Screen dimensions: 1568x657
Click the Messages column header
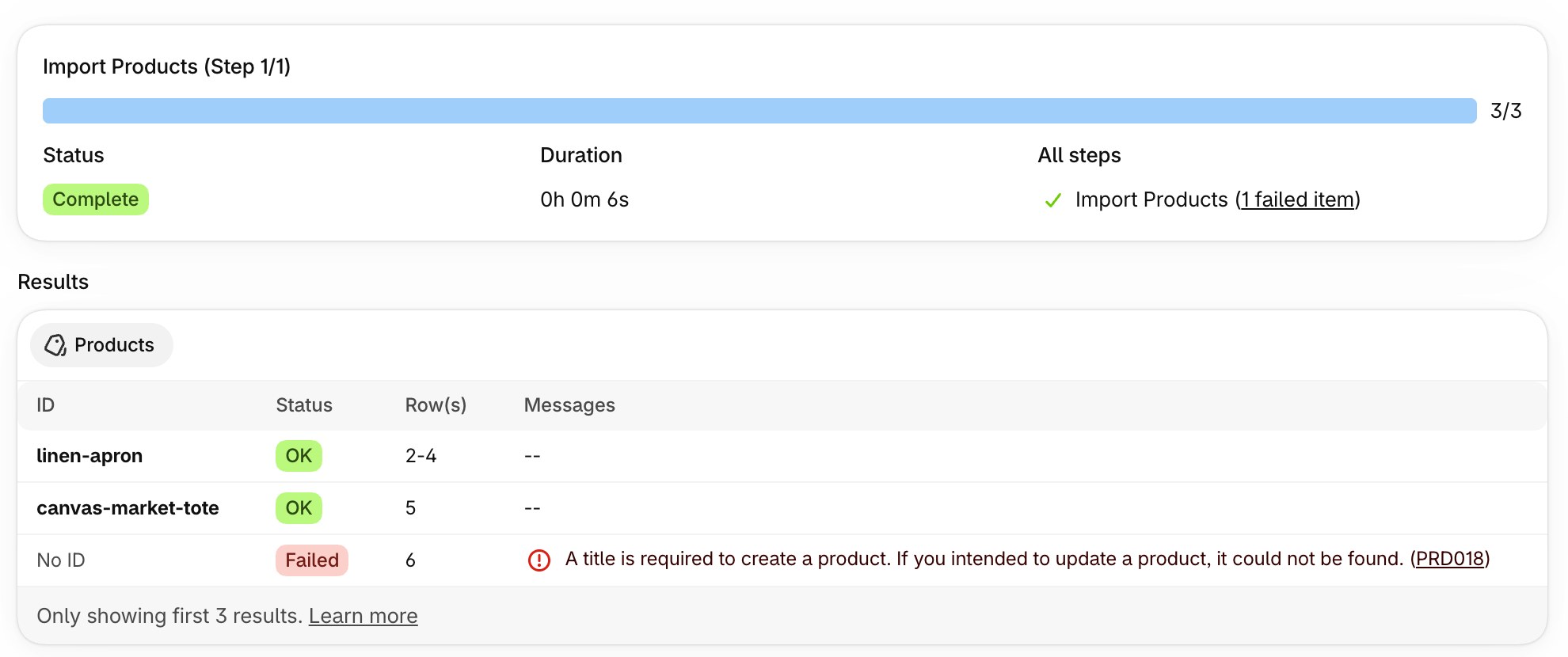[x=569, y=405]
